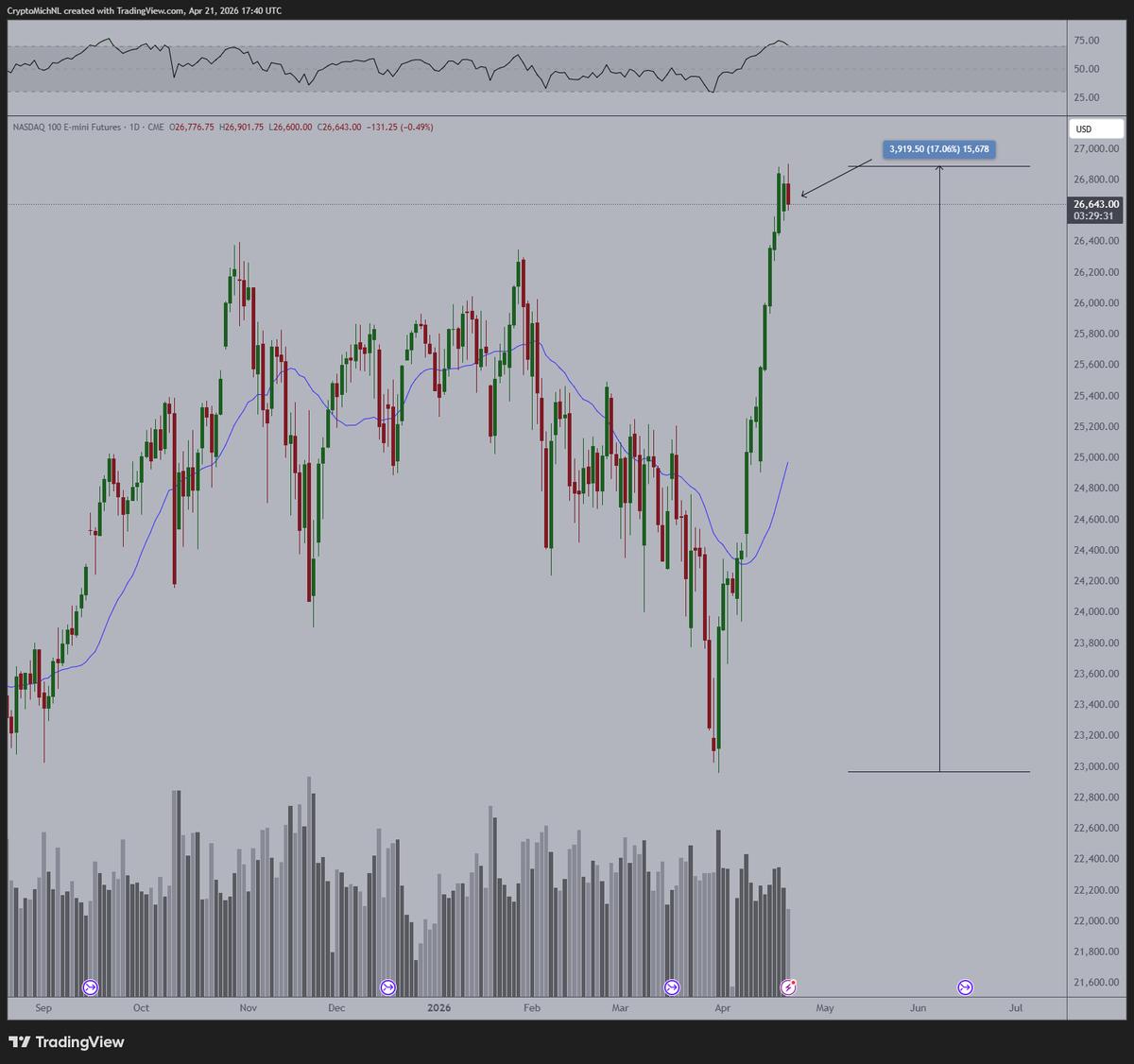Click the earnings event icon near September
Screen dimensions: 1134x1064
click(90, 986)
